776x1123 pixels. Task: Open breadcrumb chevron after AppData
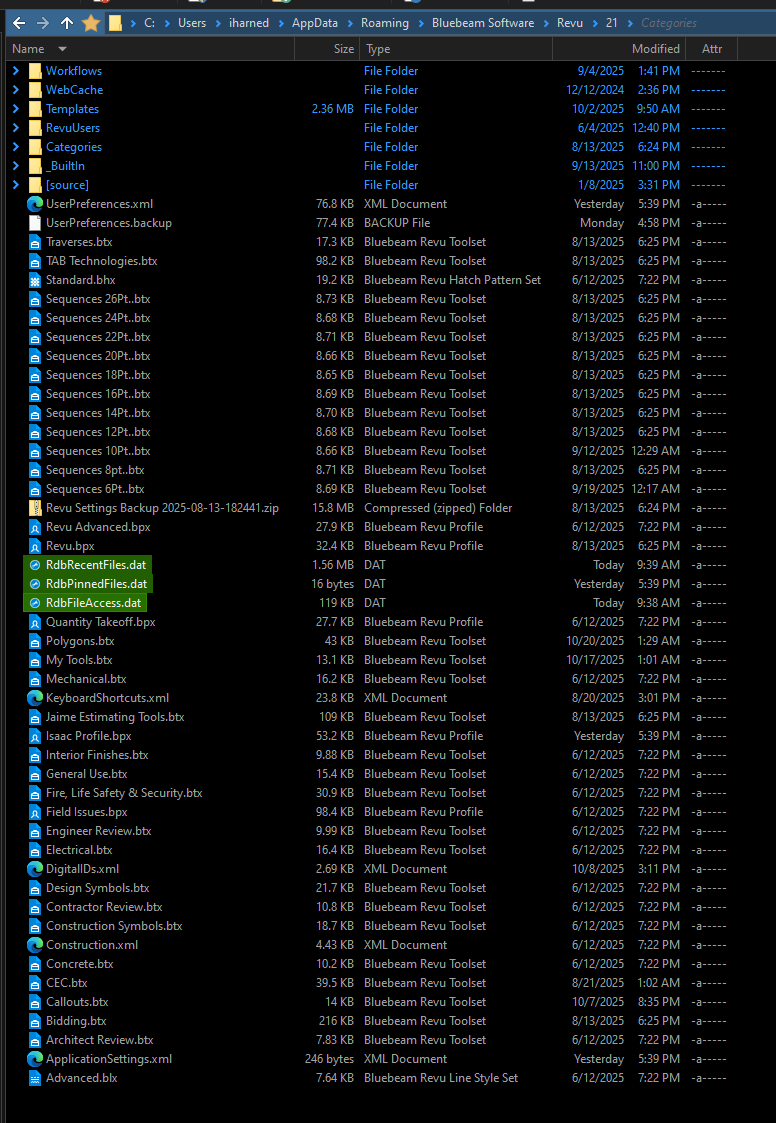click(350, 23)
